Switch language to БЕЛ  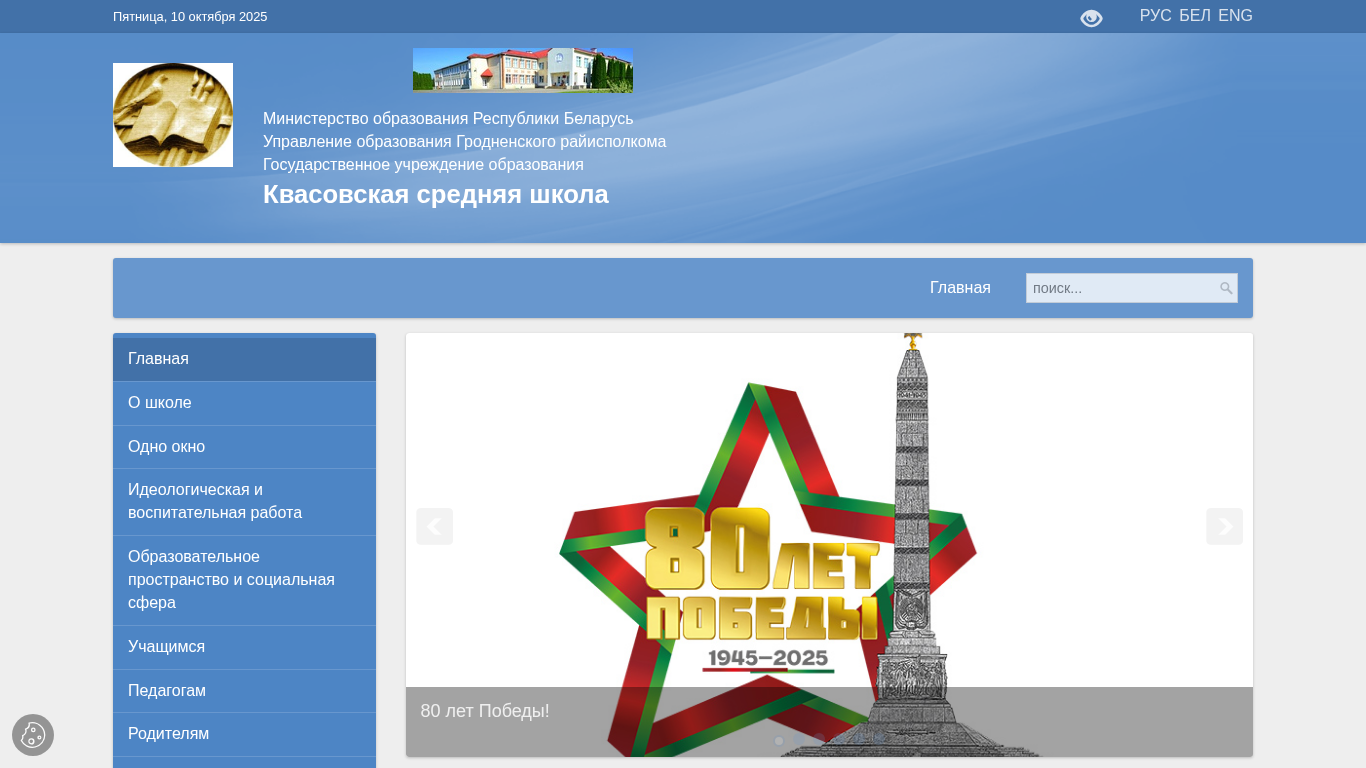coord(1195,16)
